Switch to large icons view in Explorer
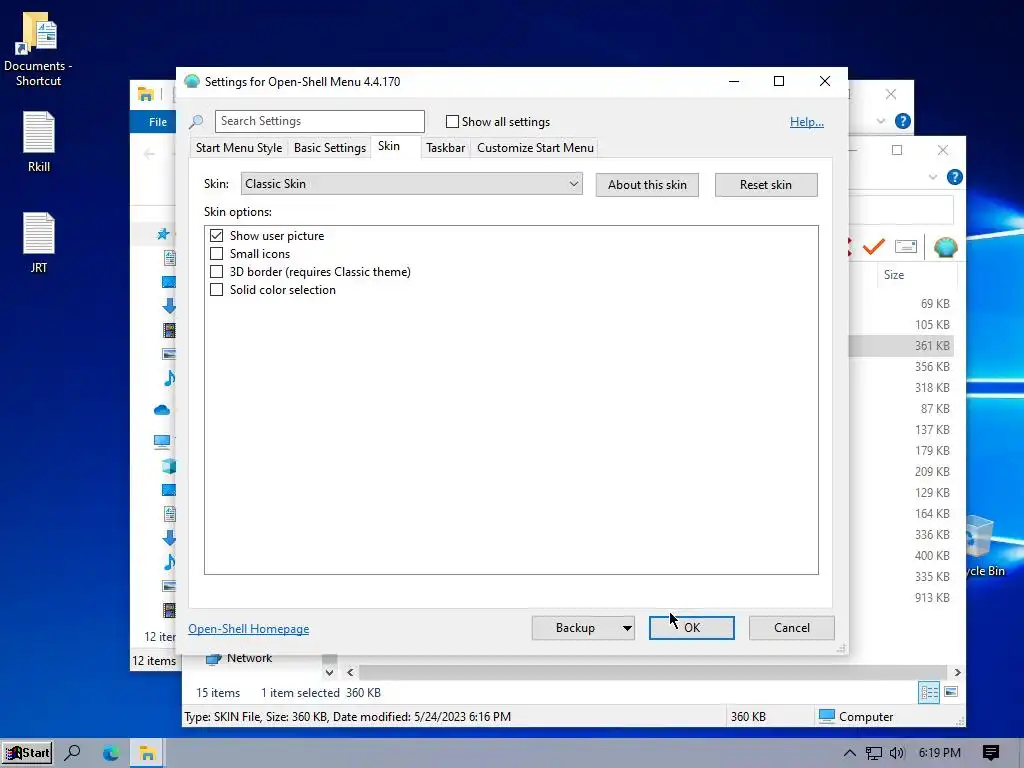This screenshot has width=1024, height=768. click(x=951, y=692)
